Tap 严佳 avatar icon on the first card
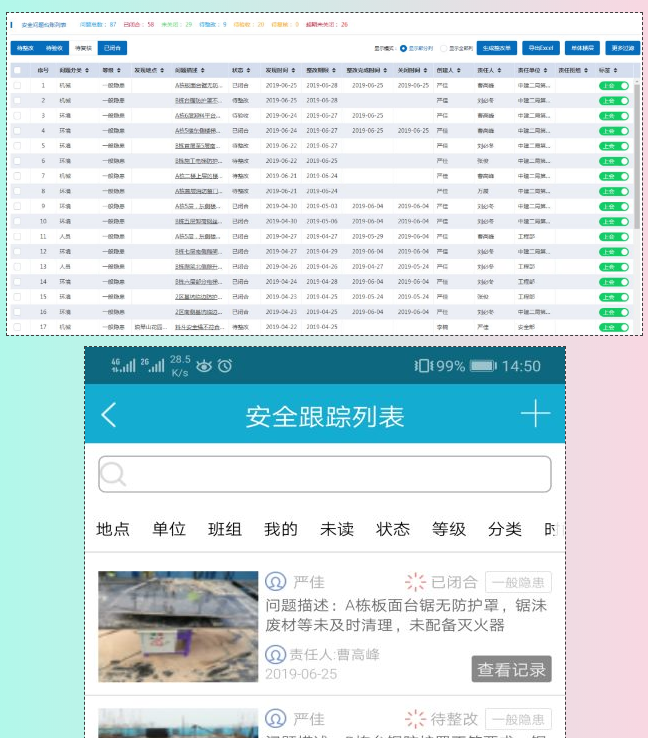Viewport: 648px width, 738px height. 275,582
